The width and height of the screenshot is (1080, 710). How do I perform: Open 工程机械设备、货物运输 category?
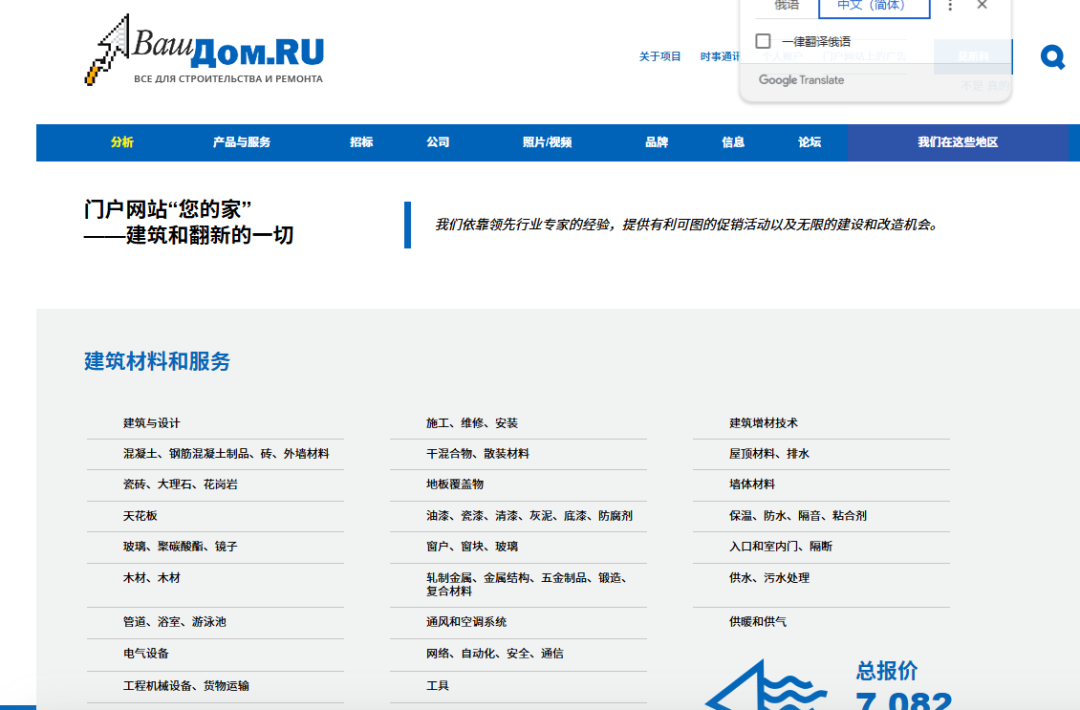pyautogui.click(x=186, y=686)
